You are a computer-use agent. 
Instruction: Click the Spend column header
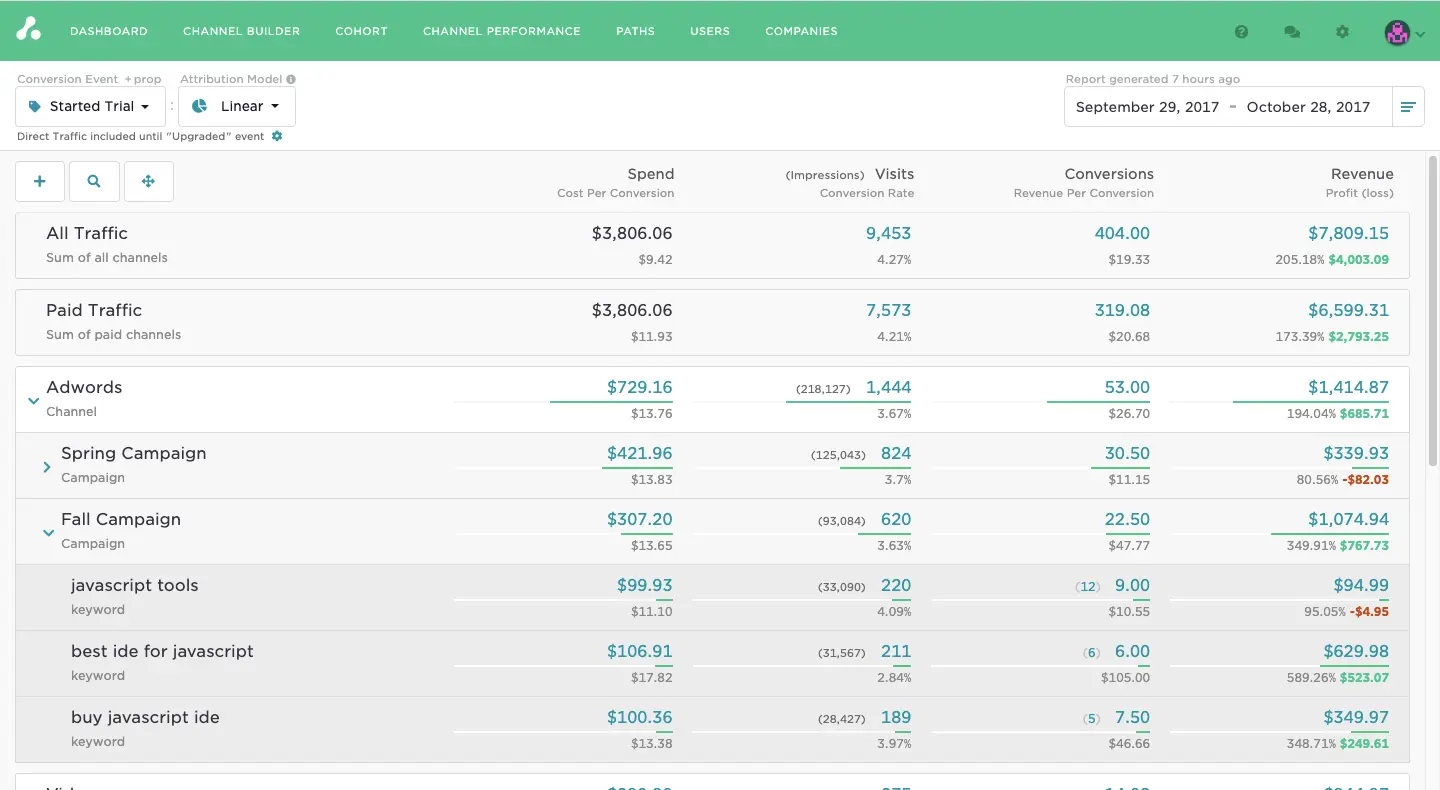click(651, 174)
